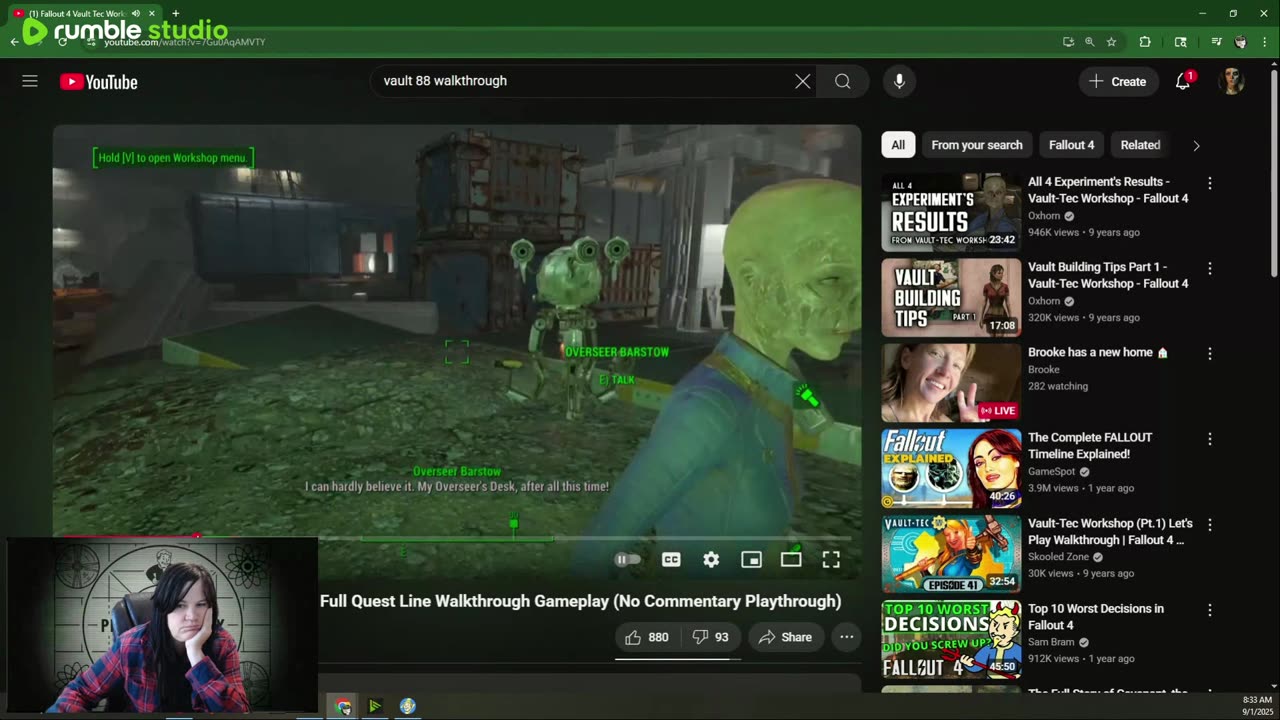Open the notifications bell
This screenshot has width=1280, height=720.
coord(1183,82)
